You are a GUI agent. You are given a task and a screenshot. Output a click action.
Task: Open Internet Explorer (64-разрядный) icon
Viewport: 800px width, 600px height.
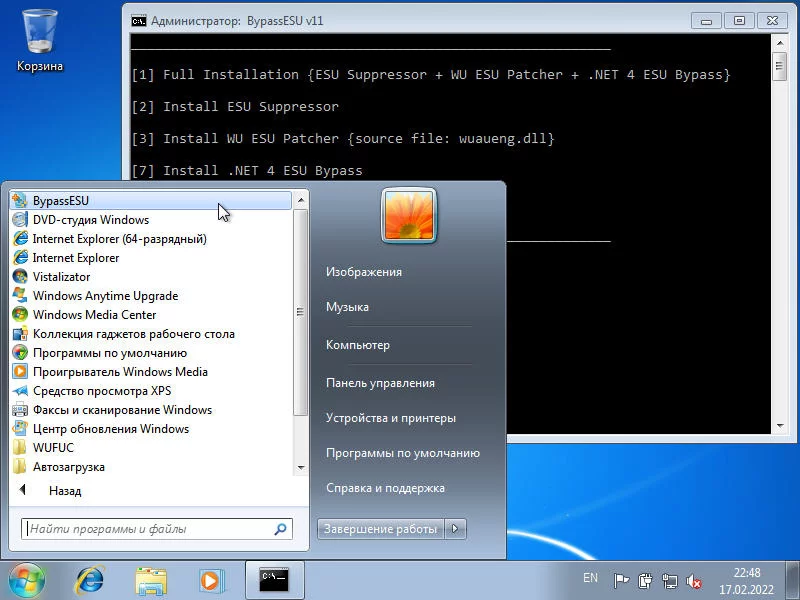click(20, 239)
